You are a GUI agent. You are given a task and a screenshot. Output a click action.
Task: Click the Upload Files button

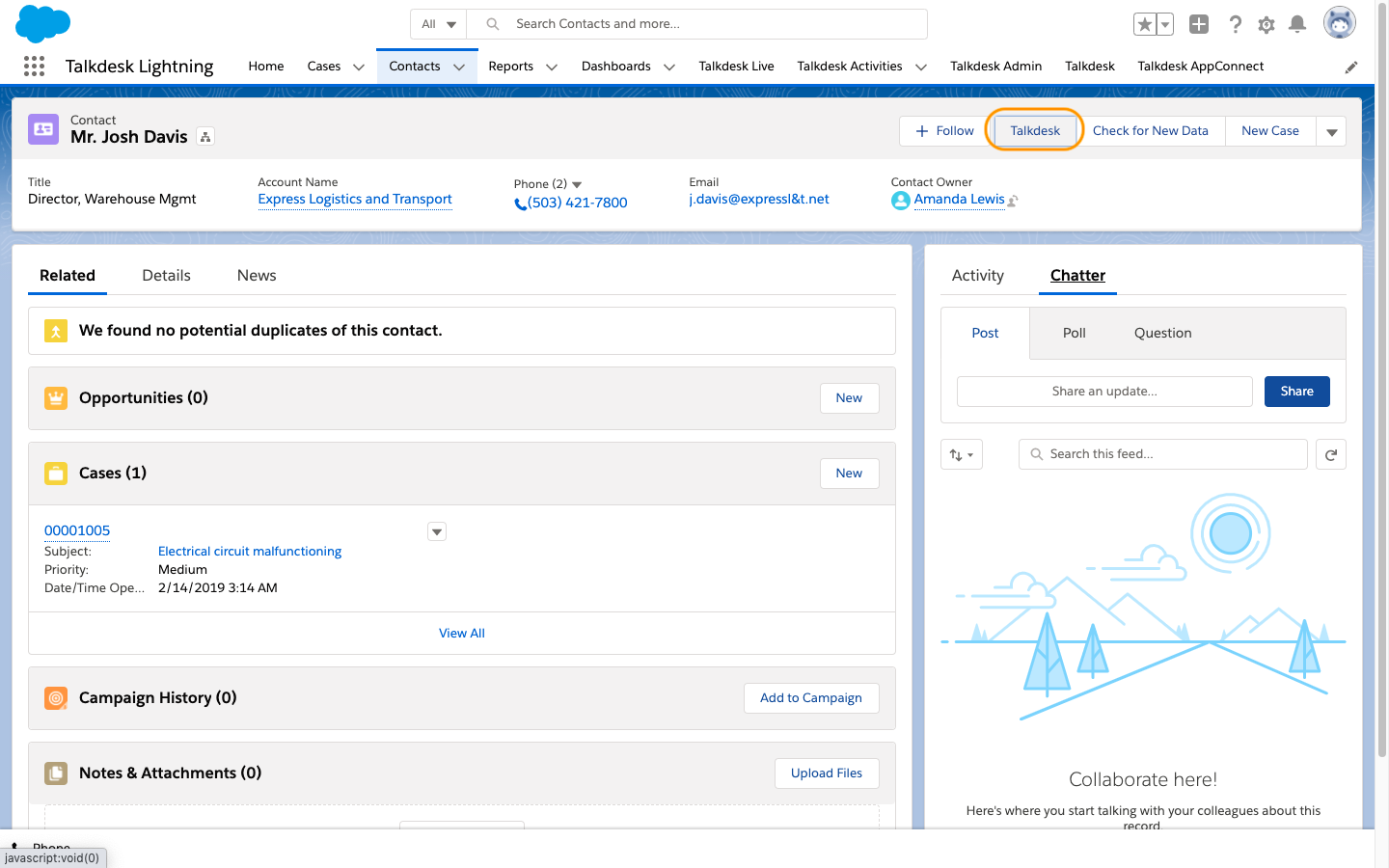coord(827,773)
